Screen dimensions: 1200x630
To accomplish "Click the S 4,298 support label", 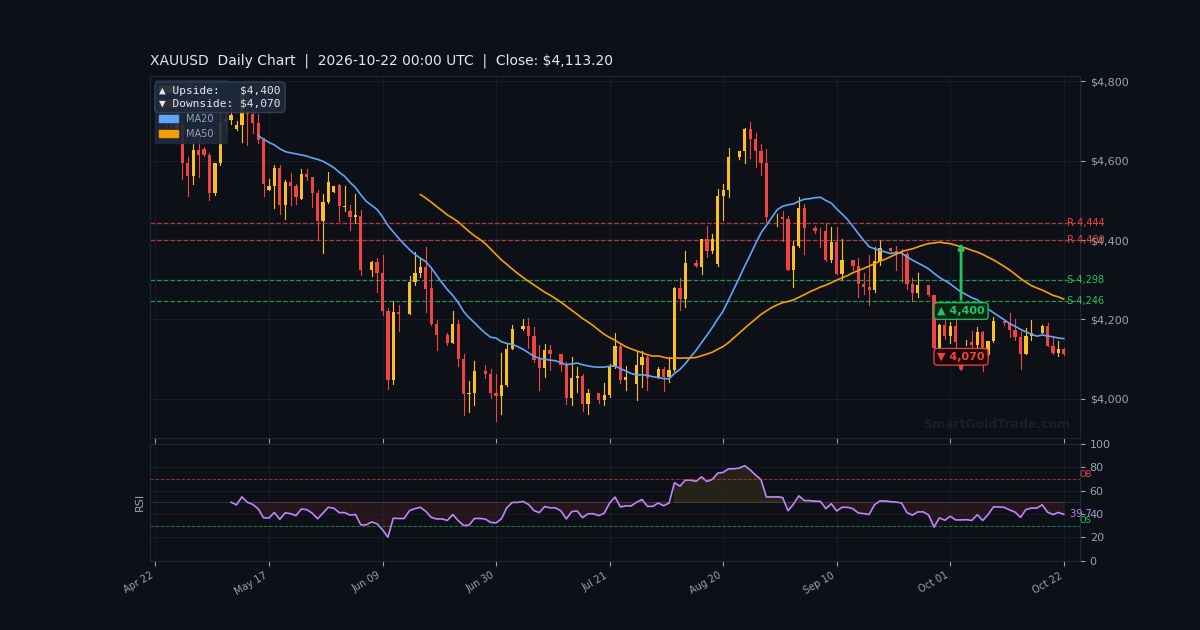I will pyautogui.click(x=1085, y=280).
